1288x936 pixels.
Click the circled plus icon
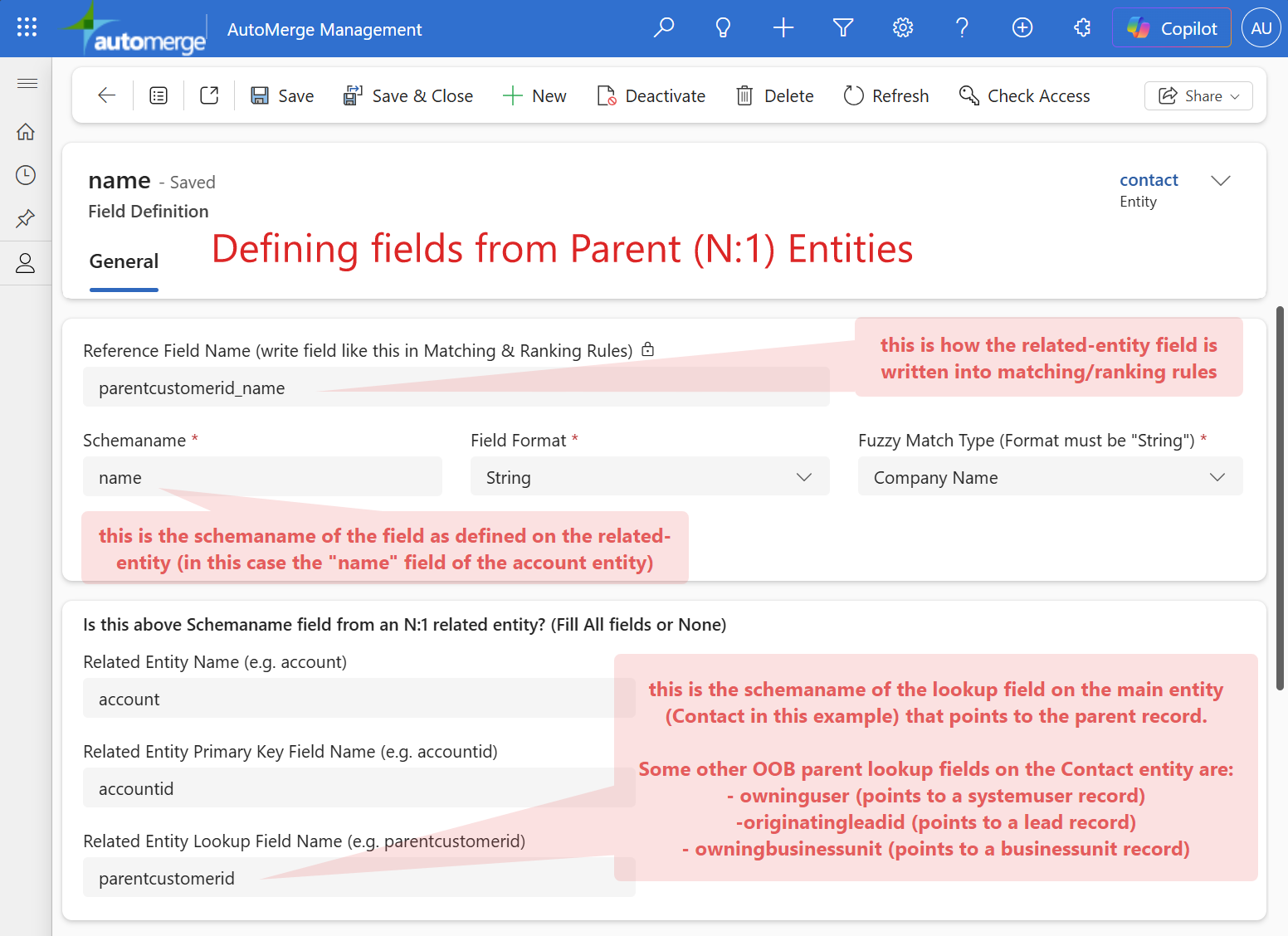(x=1022, y=28)
